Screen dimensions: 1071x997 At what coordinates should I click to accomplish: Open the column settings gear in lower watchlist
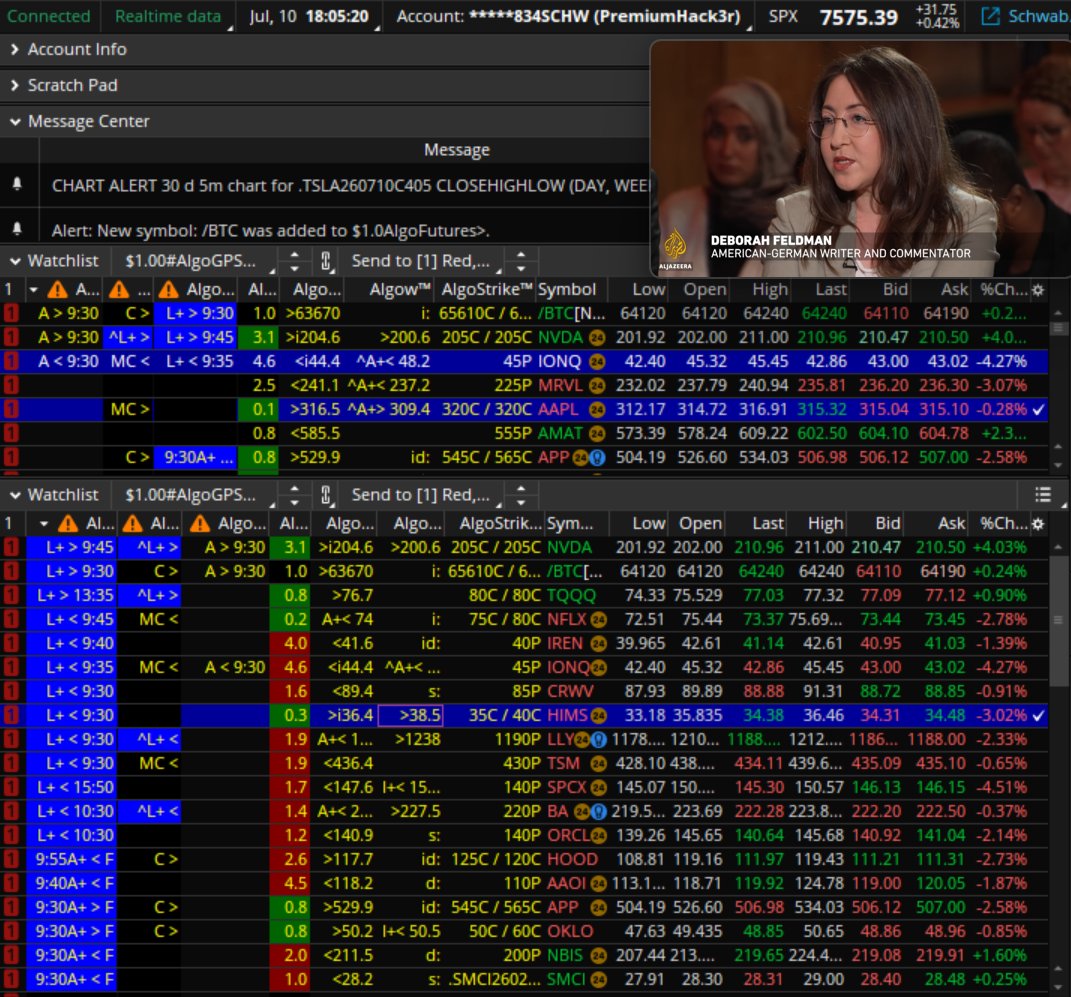[1038, 524]
